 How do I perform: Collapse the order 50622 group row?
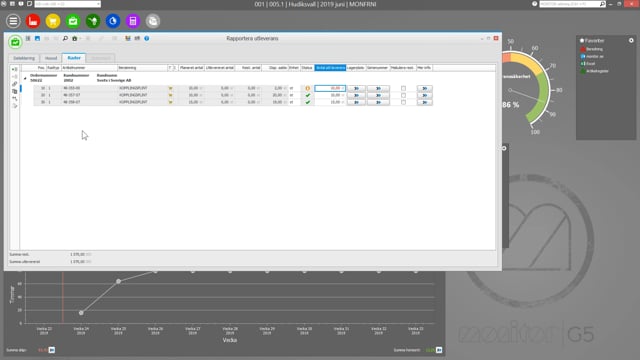point(25,78)
